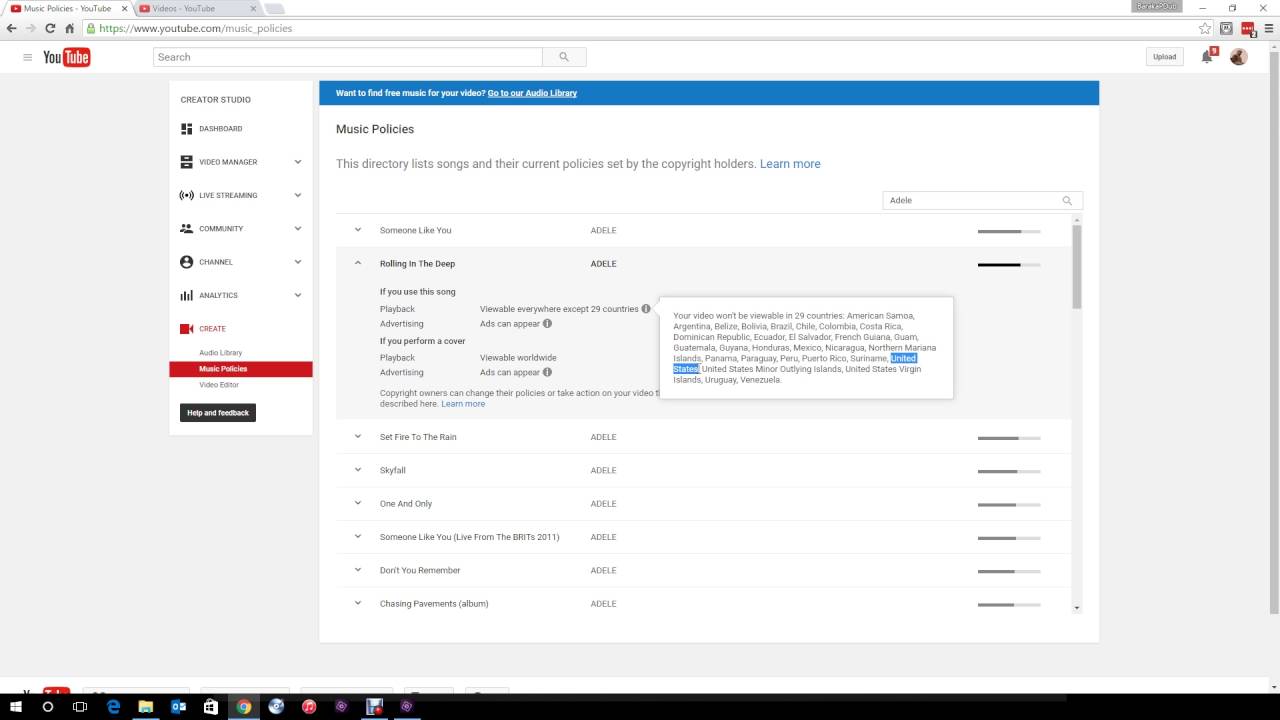Bookmark this page with the star icon

pos(1205,28)
